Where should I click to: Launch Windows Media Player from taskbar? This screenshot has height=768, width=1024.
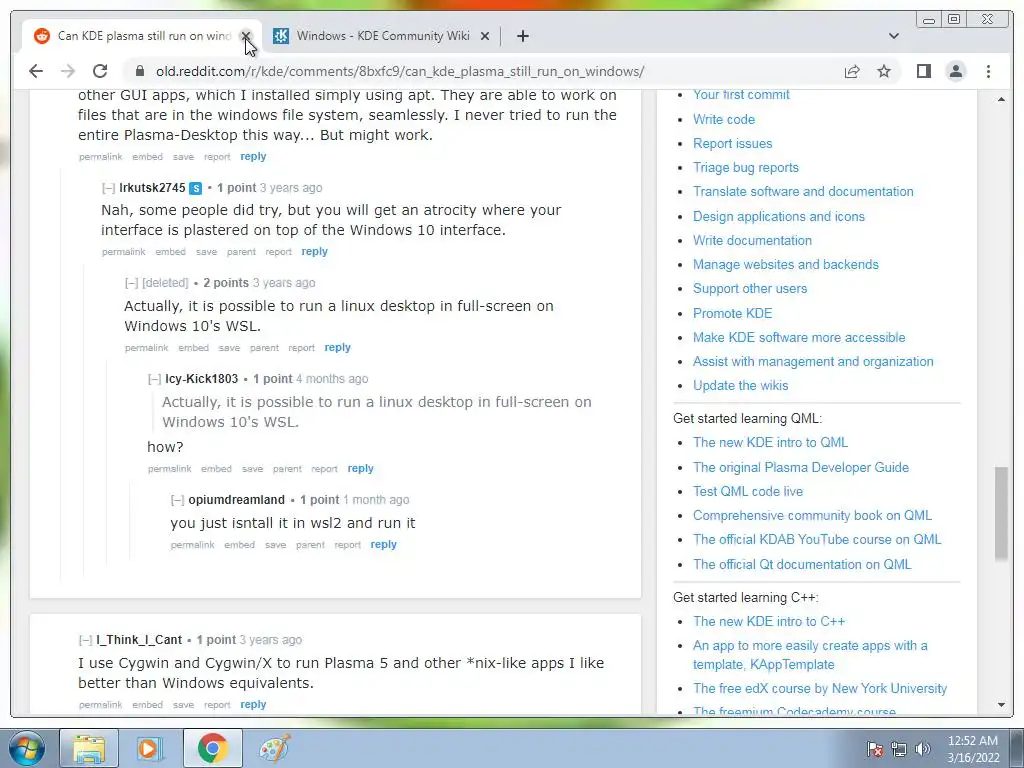tap(150, 748)
